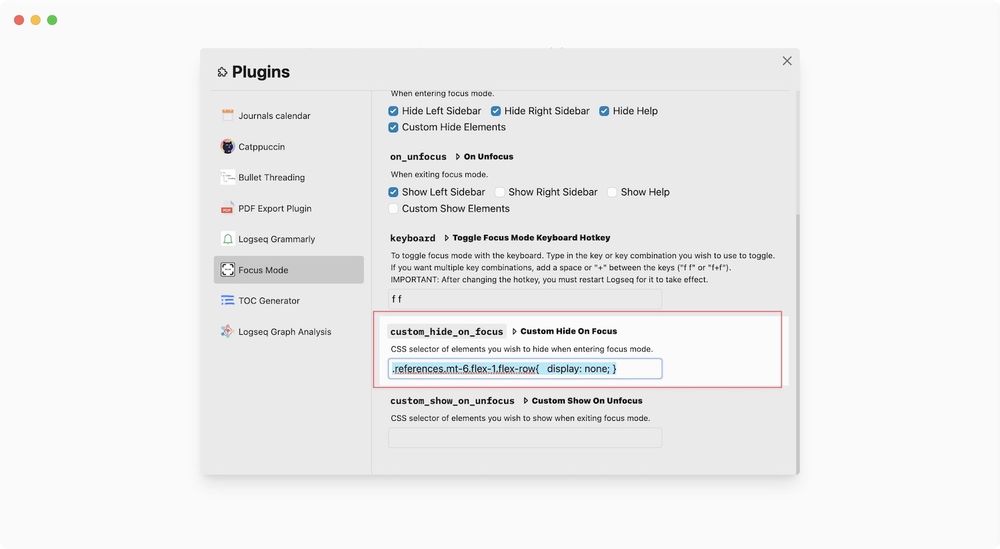Viewport: 1000px width, 549px height.
Task: Toggle the Custom Hide On Focus triangle
Action: (x=514, y=331)
